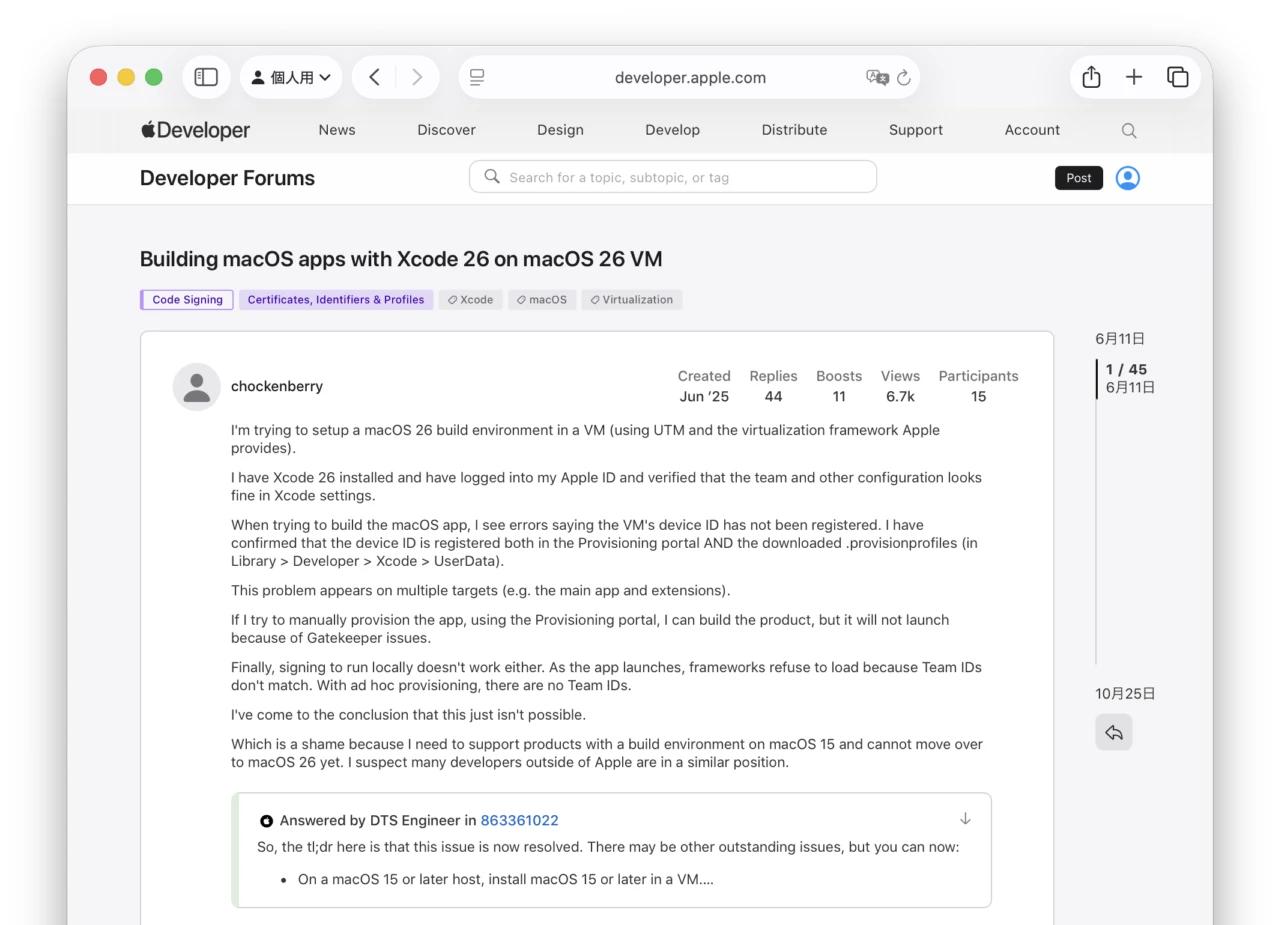Select the Develop menu item

672,130
